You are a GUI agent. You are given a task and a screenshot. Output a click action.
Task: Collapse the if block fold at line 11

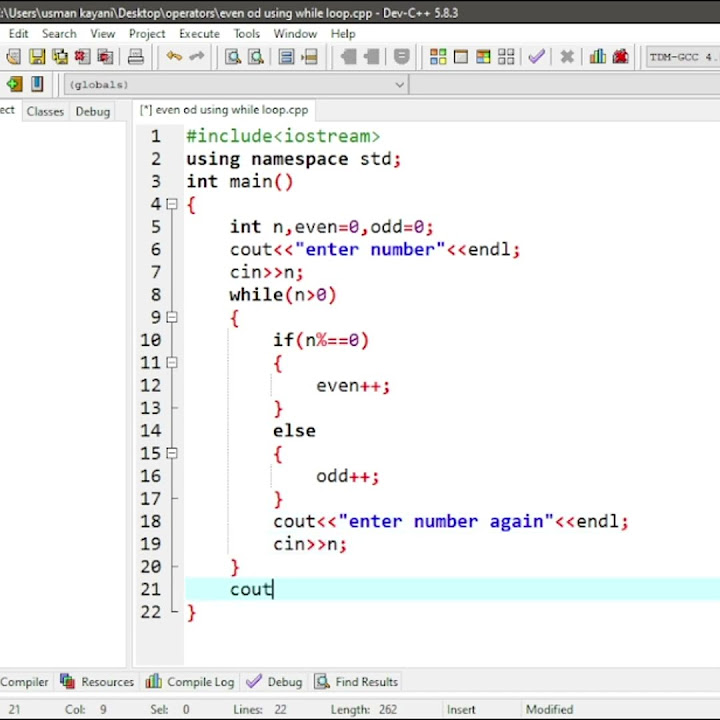(x=172, y=363)
